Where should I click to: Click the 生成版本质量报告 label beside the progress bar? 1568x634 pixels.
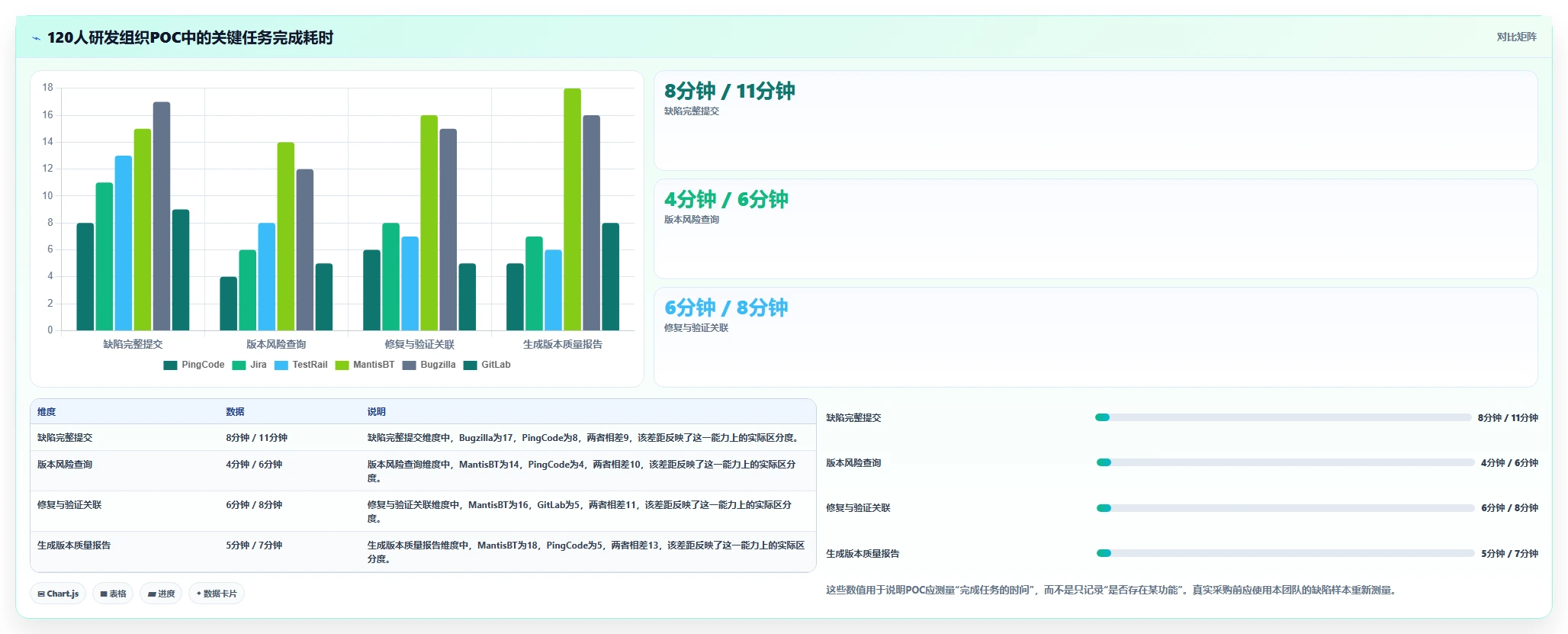[x=863, y=554]
